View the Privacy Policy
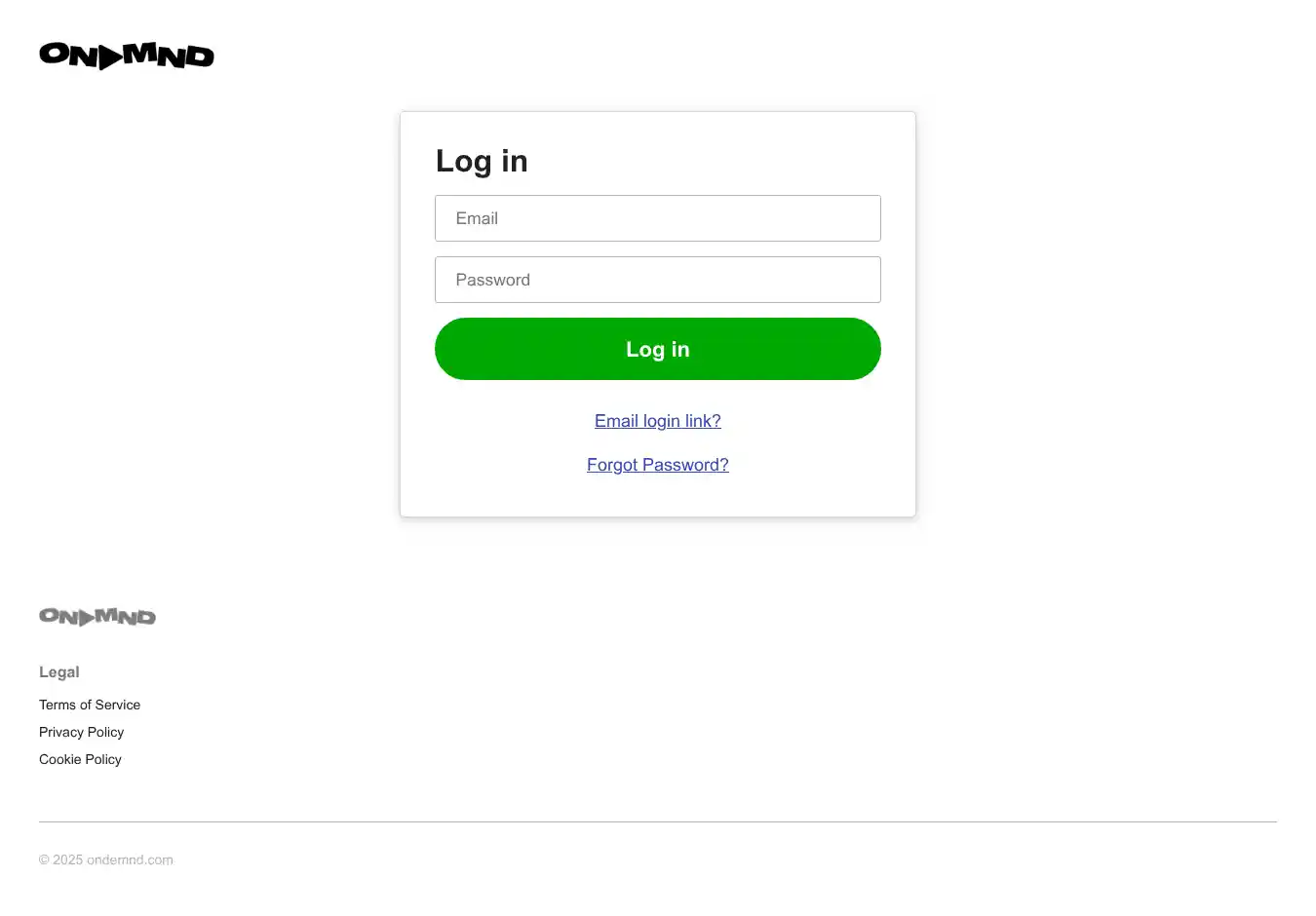The height and width of the screenshot is (916, 1316). 82,732
